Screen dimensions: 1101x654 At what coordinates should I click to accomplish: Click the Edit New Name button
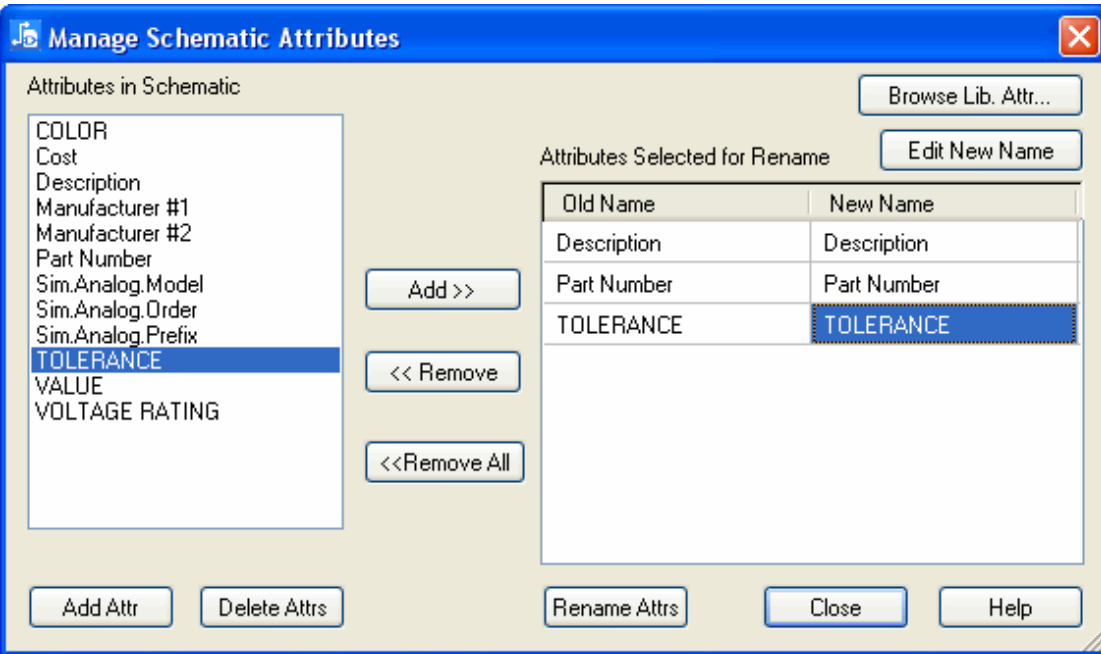(980, 151)
